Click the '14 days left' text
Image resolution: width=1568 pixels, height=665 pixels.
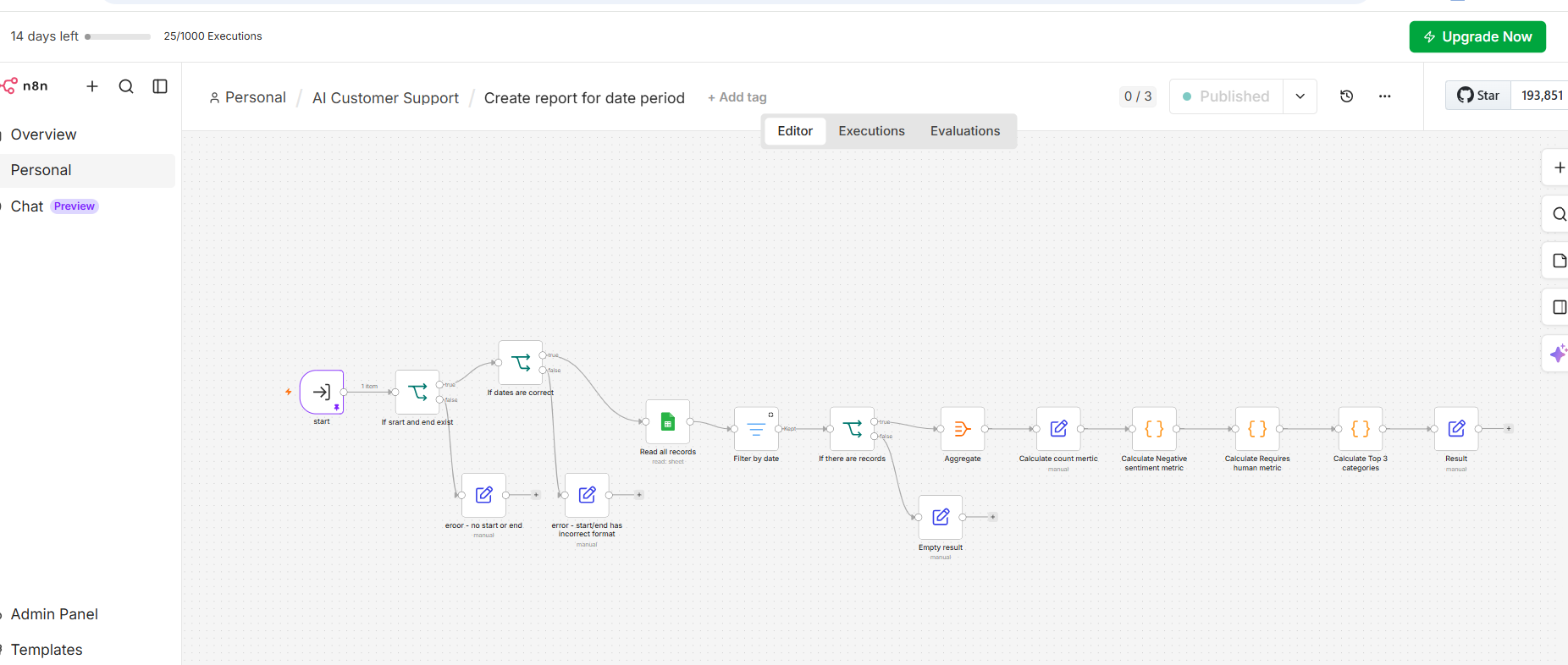(x=44, y=36)
